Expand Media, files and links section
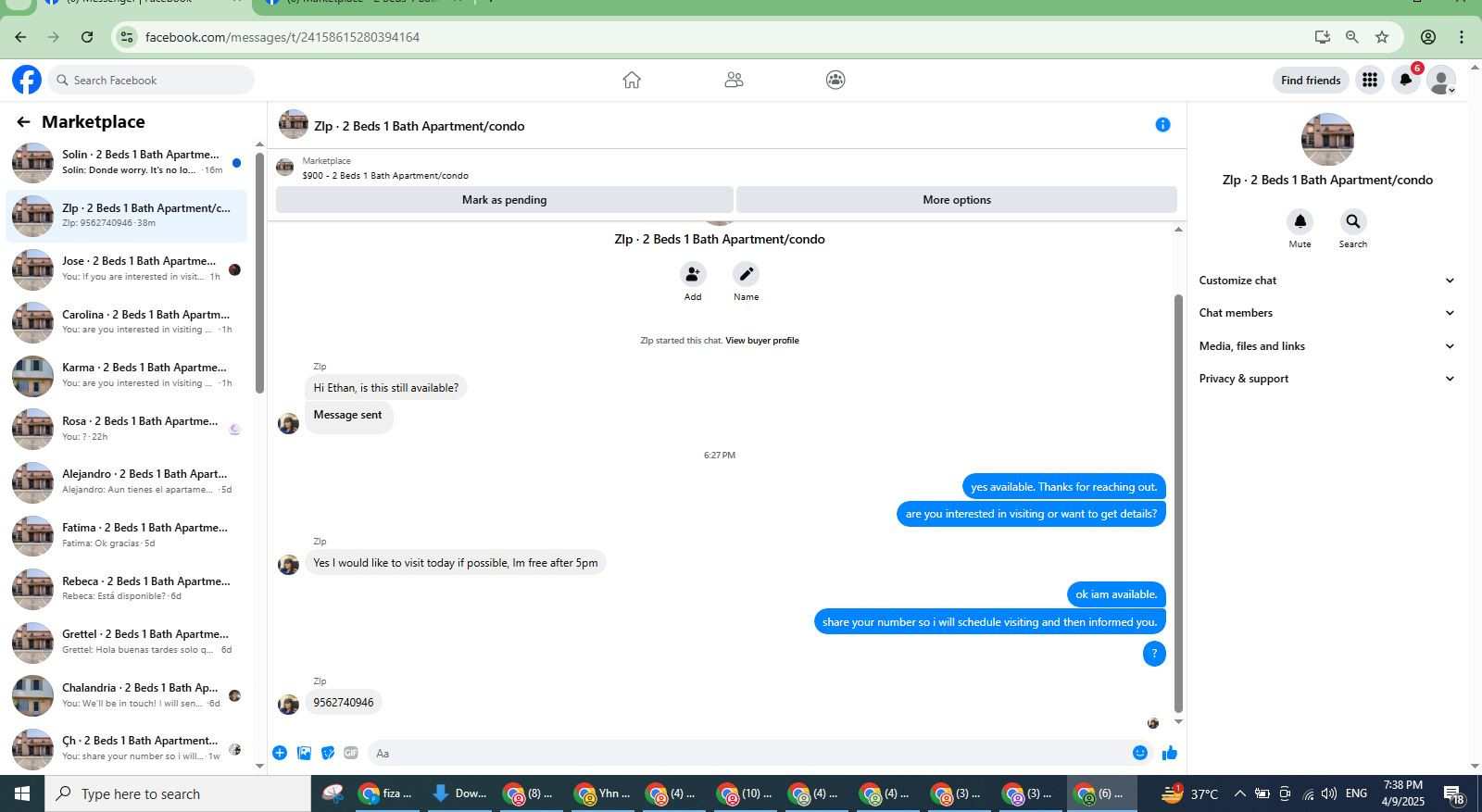 (x=1327, y=346)
